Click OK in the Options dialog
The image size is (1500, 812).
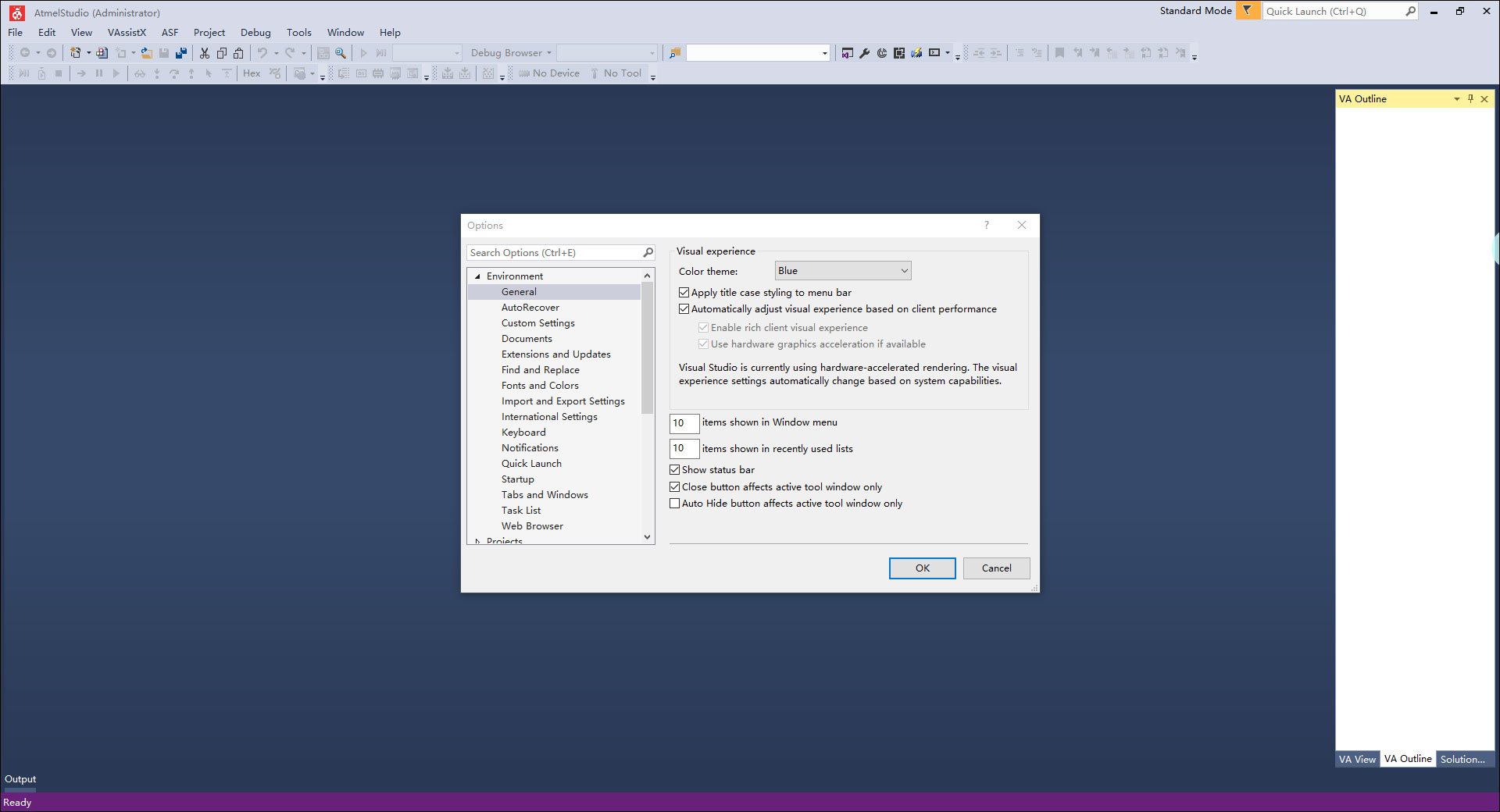coord(923,568)
